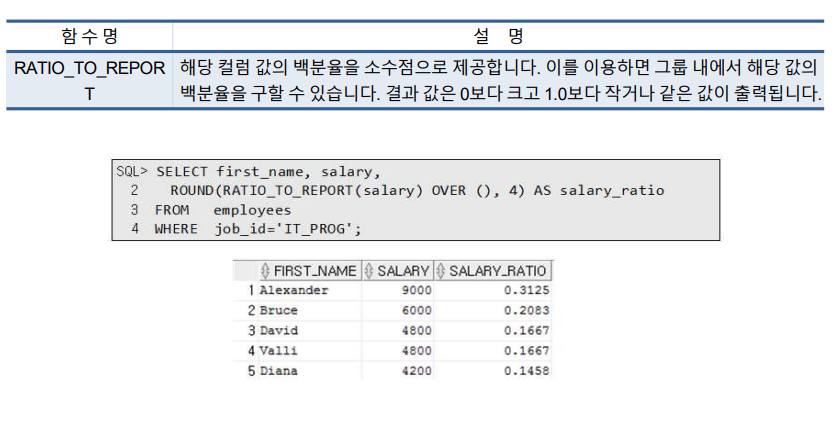The height and width of the screenshot is (425, 838).
Task: Select the Diana name cell
Action: tap(278, 370)
